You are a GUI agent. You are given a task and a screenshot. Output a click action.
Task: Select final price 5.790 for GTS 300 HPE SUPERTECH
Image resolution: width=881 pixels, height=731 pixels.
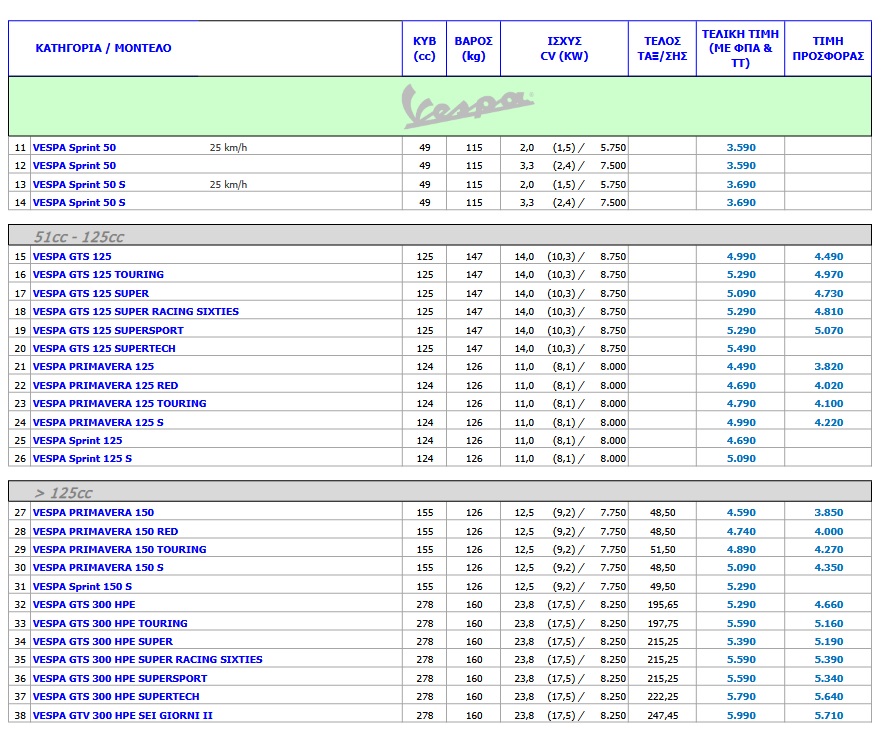[741, 697]
